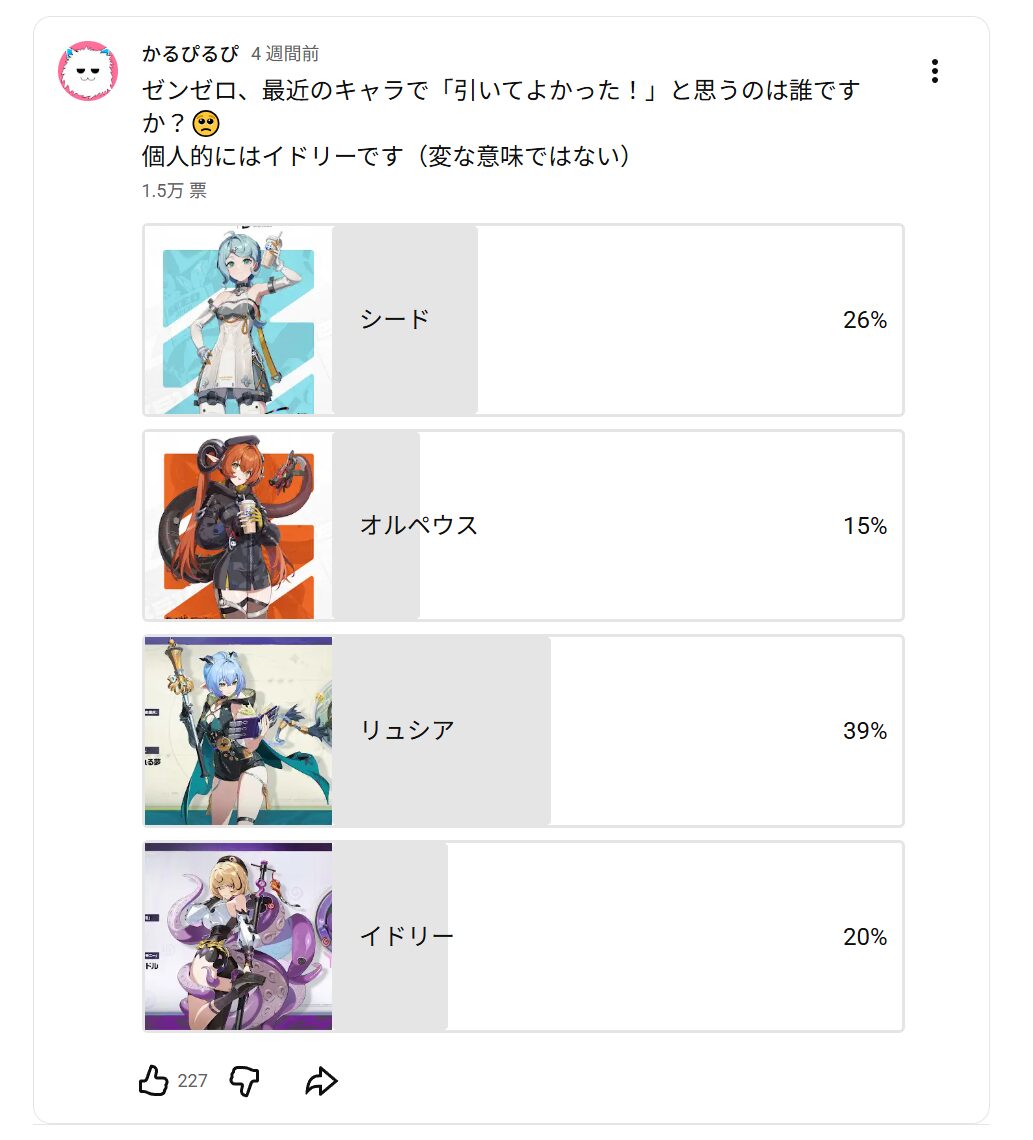Click the 227 like count number
This screenshot has height=1140, width=1033.
[193, 1081]
